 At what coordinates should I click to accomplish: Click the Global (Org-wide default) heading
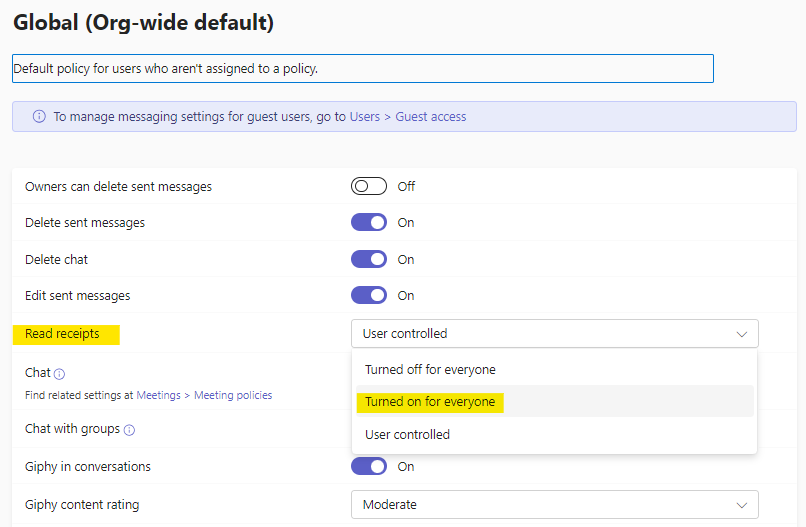click(x=143, y=20)
